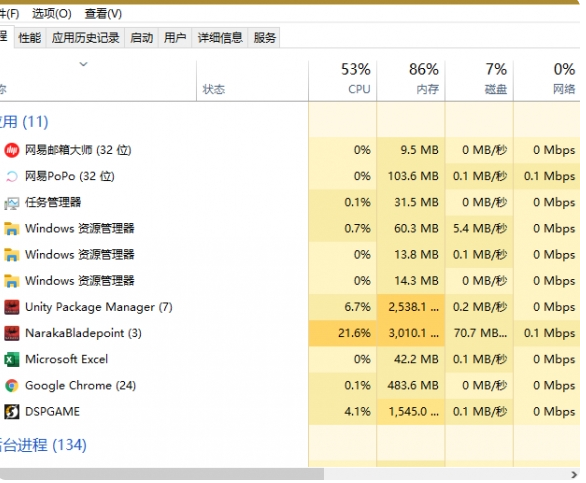This screenshot has height=483, width=586.
Task: Select the Microsoft Excel process name
Action: (67, 360)
